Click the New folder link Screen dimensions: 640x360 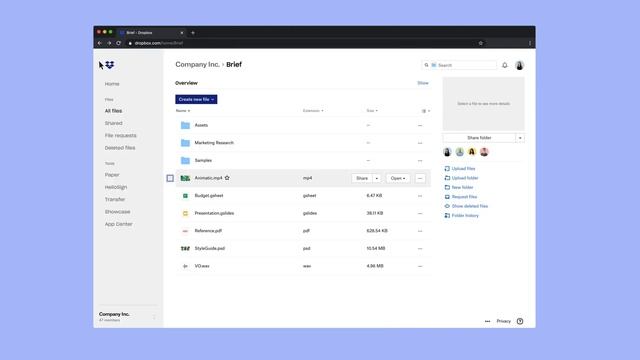[459, 187]
